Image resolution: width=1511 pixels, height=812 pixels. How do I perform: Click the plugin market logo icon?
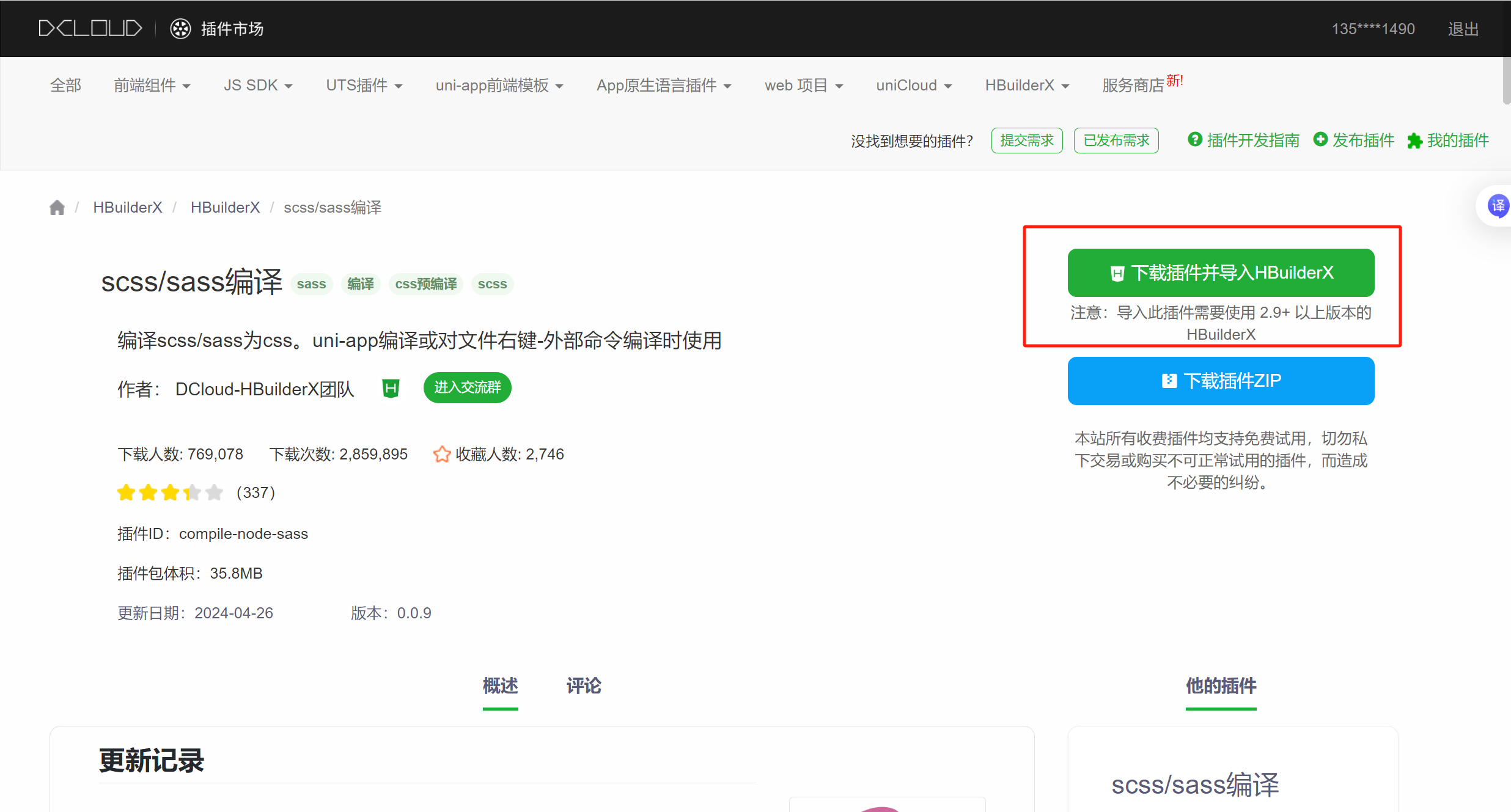[x=180, y=29]
